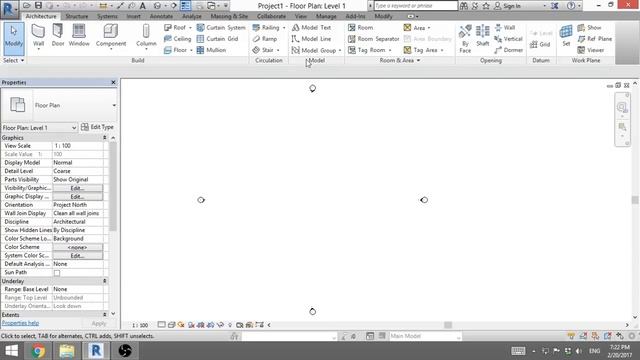Launch the Curtain System tool

pyautogui.click(x=221, y=28)
